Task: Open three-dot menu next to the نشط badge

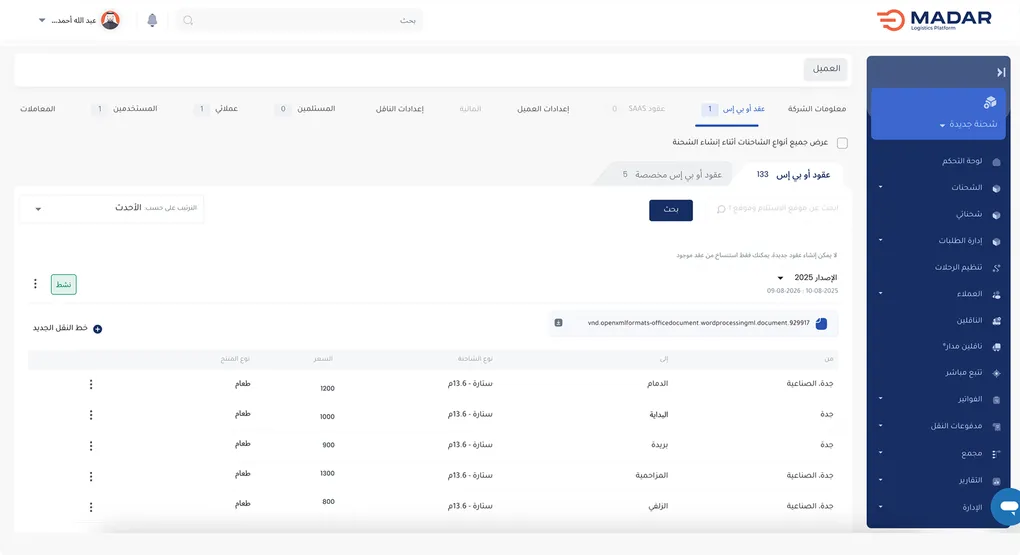Action: (x=35, y=284)
